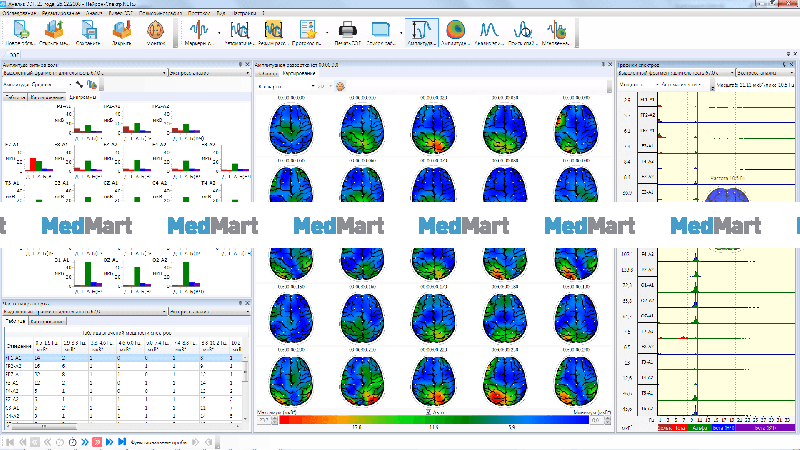Open the short View menu item

pos(221,13)
